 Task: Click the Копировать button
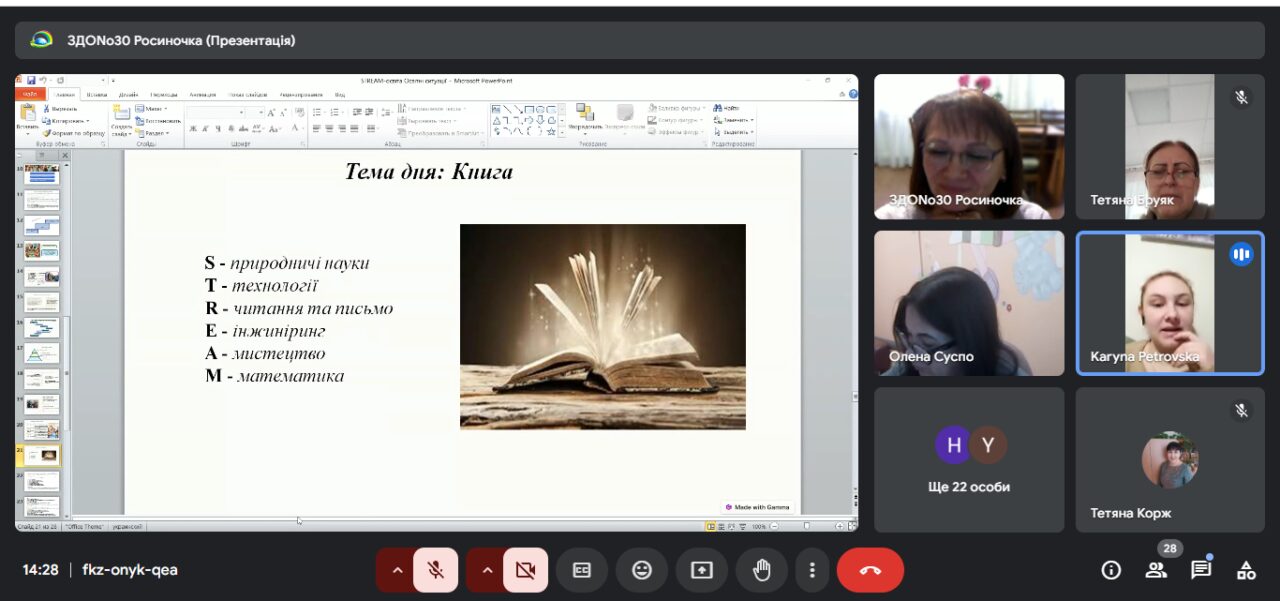click(66, 121)
